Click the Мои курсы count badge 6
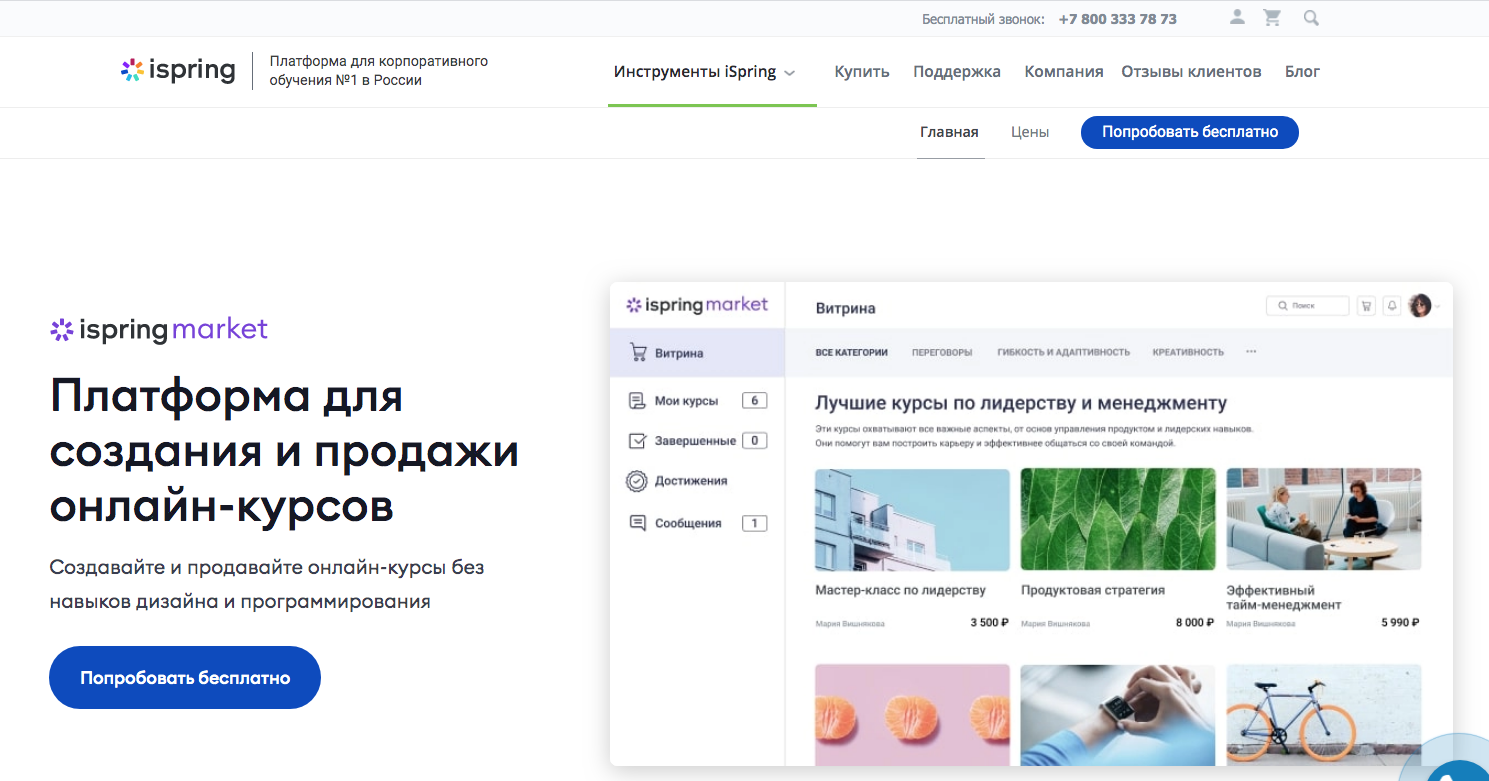 pos(754,401)
